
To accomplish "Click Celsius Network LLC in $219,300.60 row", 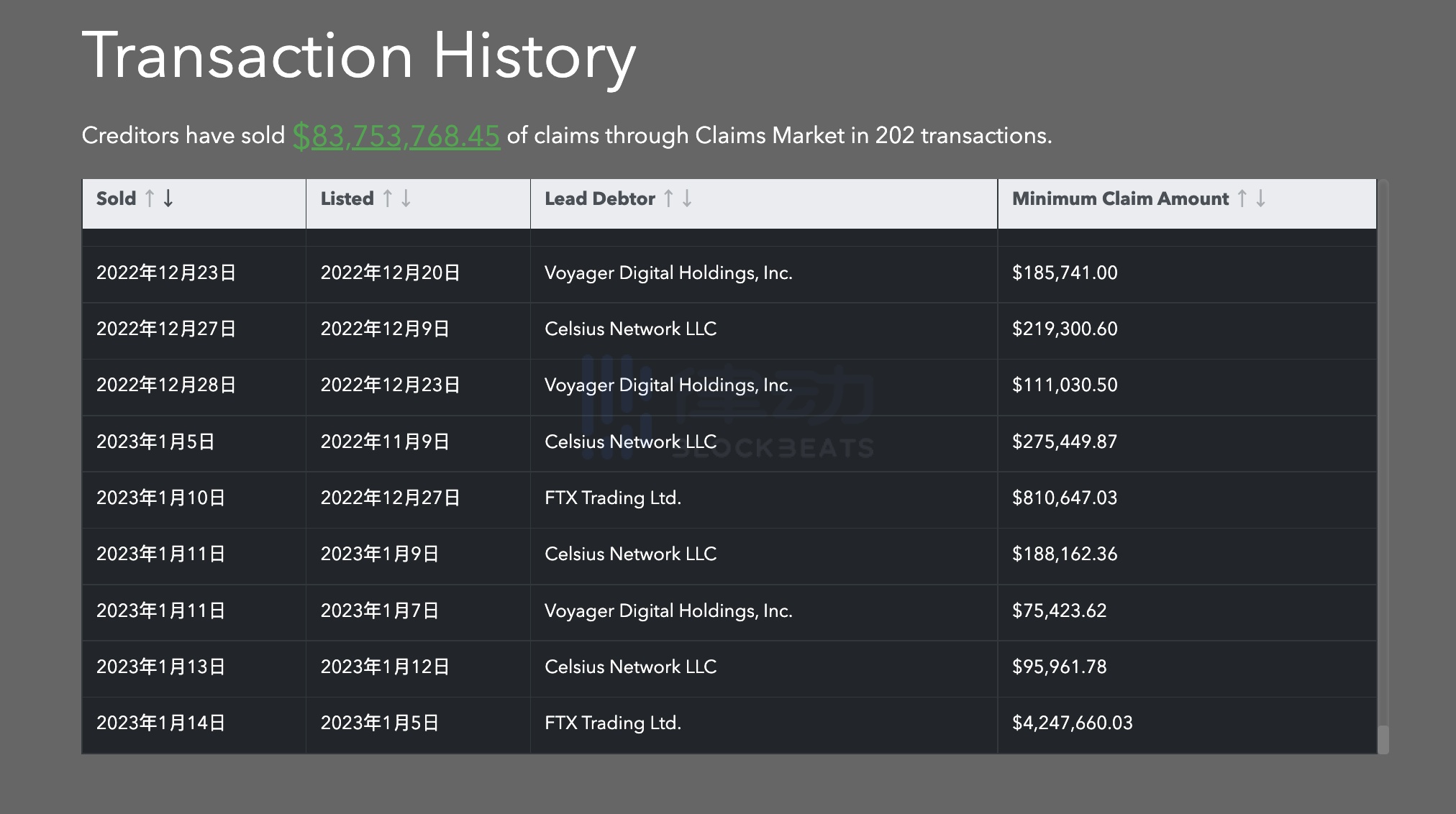I will pos(631,329).
